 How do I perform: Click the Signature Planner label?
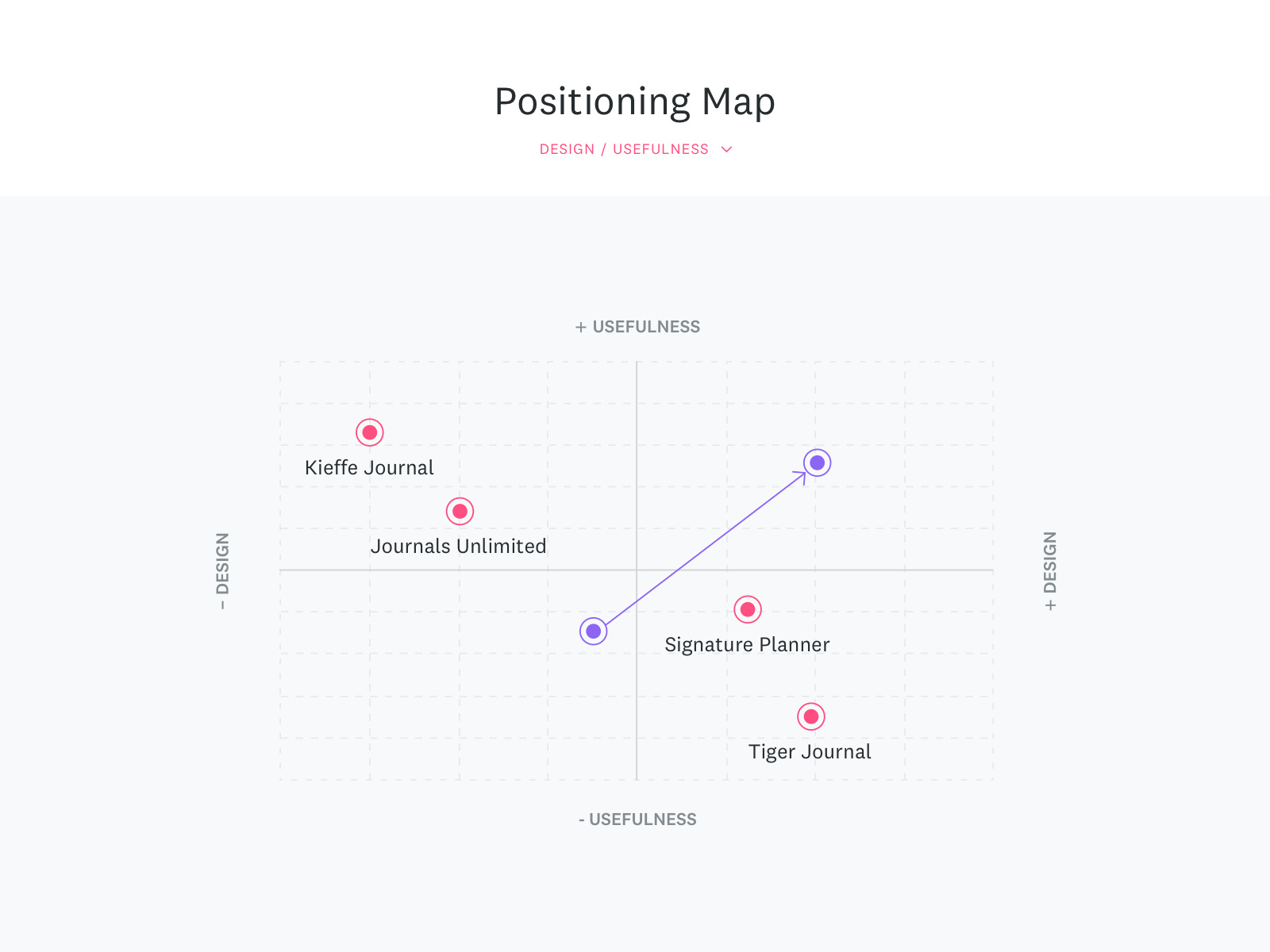coord(747,644)
